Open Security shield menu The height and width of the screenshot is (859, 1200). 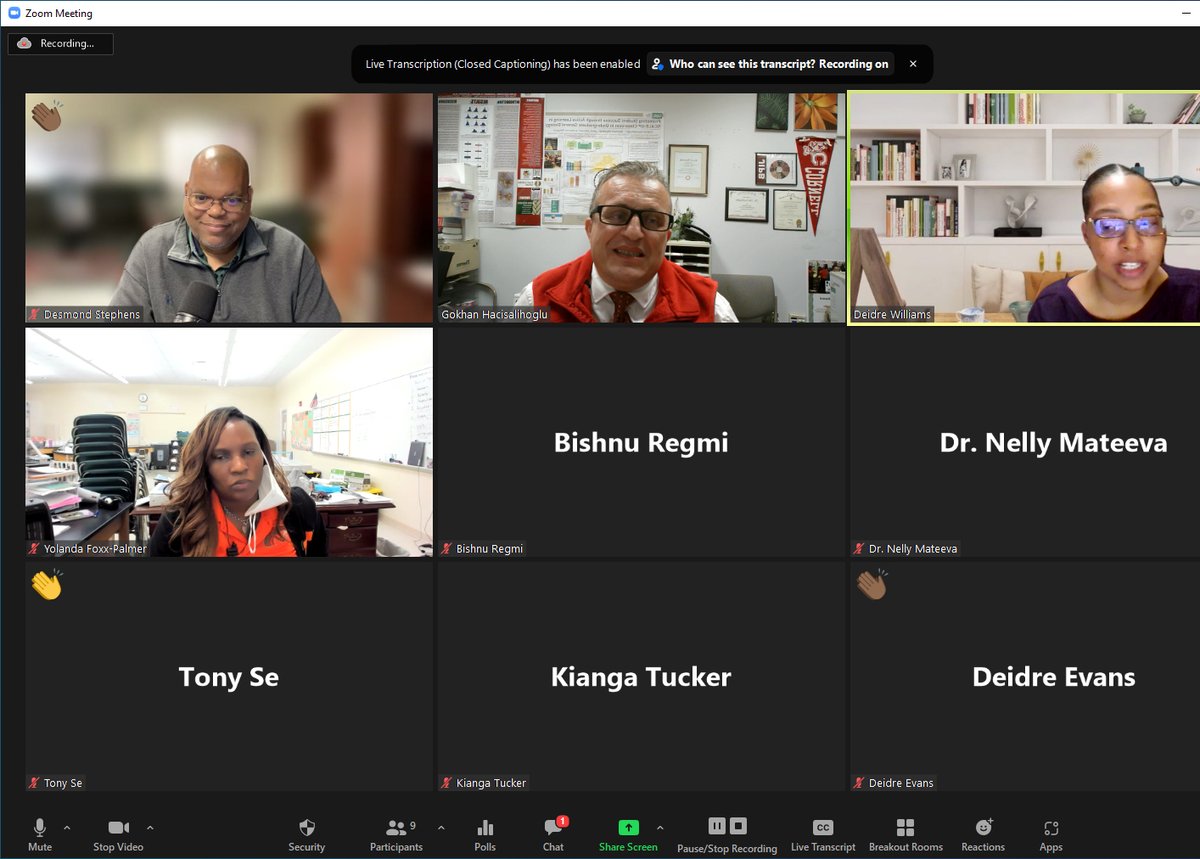[x=307, y=834]
